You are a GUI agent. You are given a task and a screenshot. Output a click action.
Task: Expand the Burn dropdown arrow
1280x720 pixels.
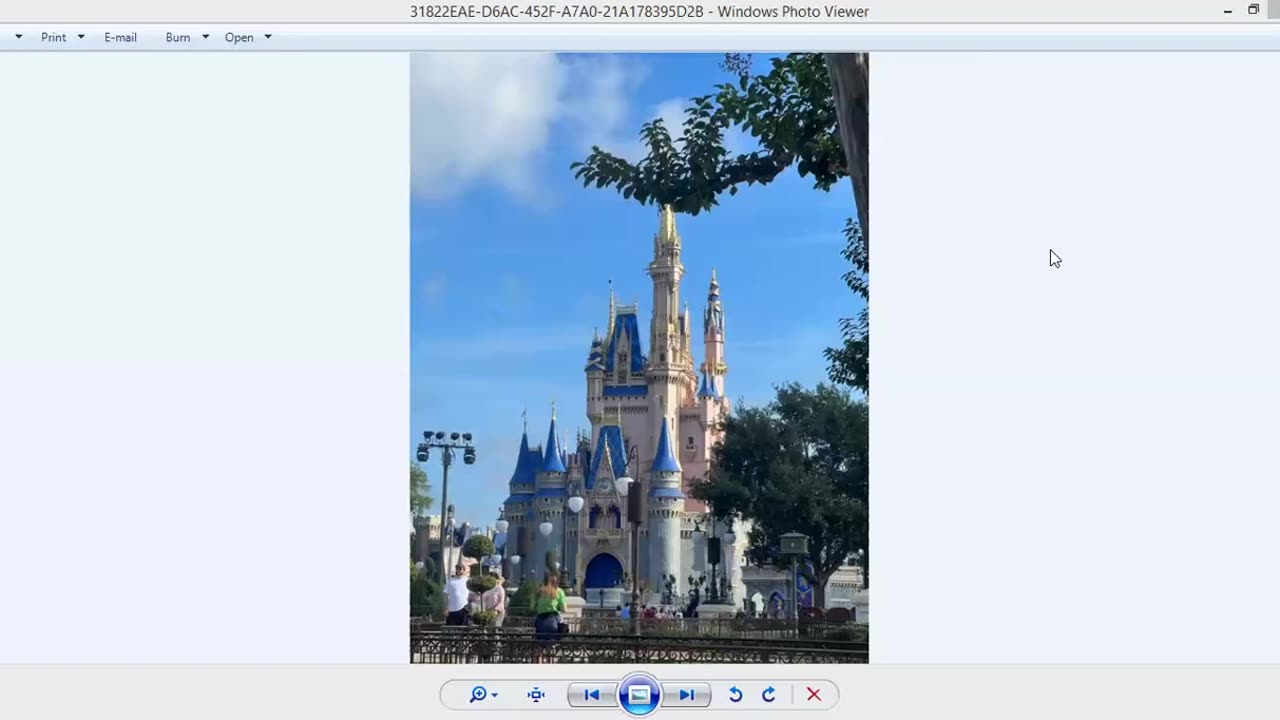click(205, 37)
